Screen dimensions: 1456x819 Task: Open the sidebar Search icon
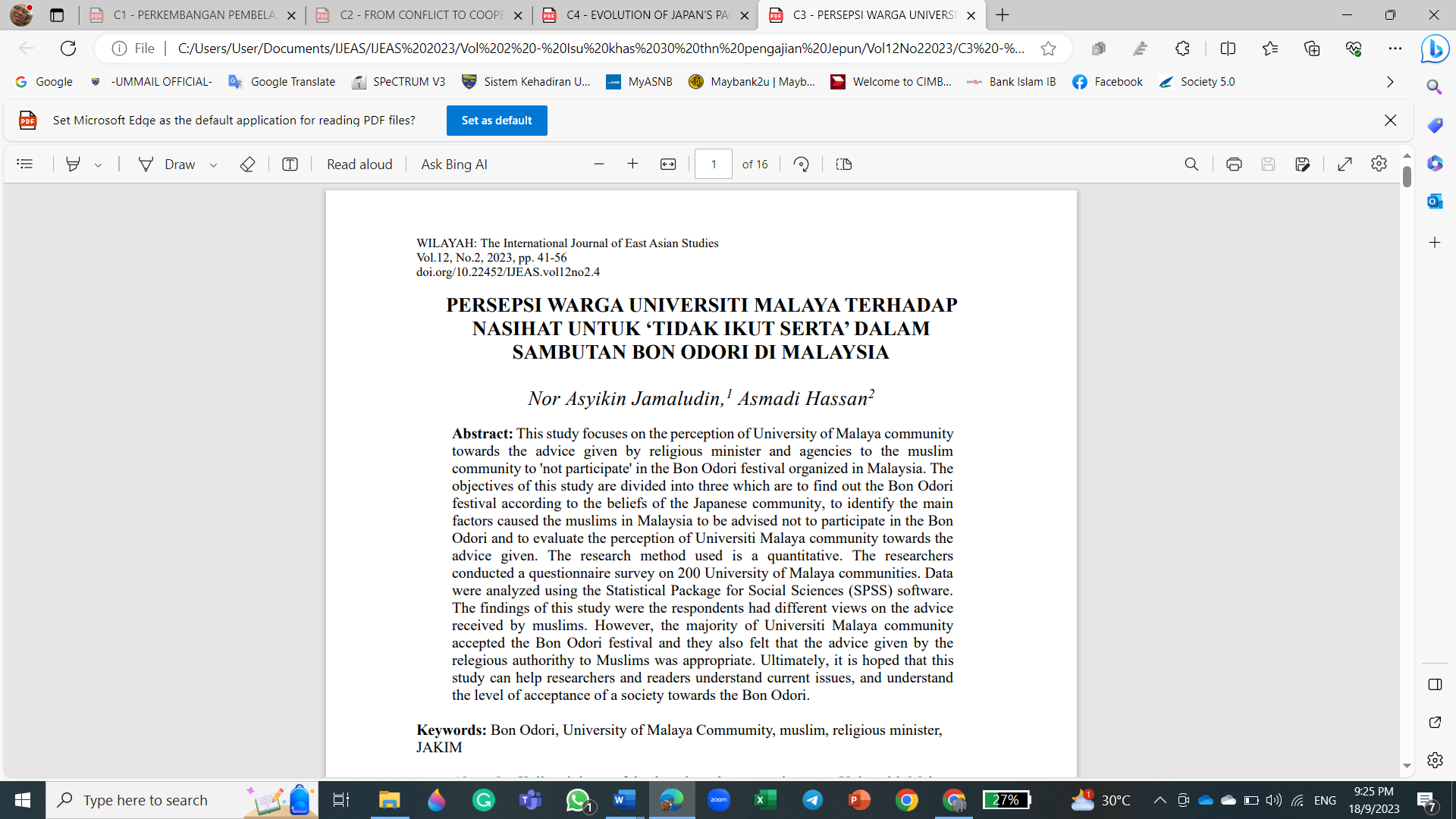click(x=1434, y=87)
